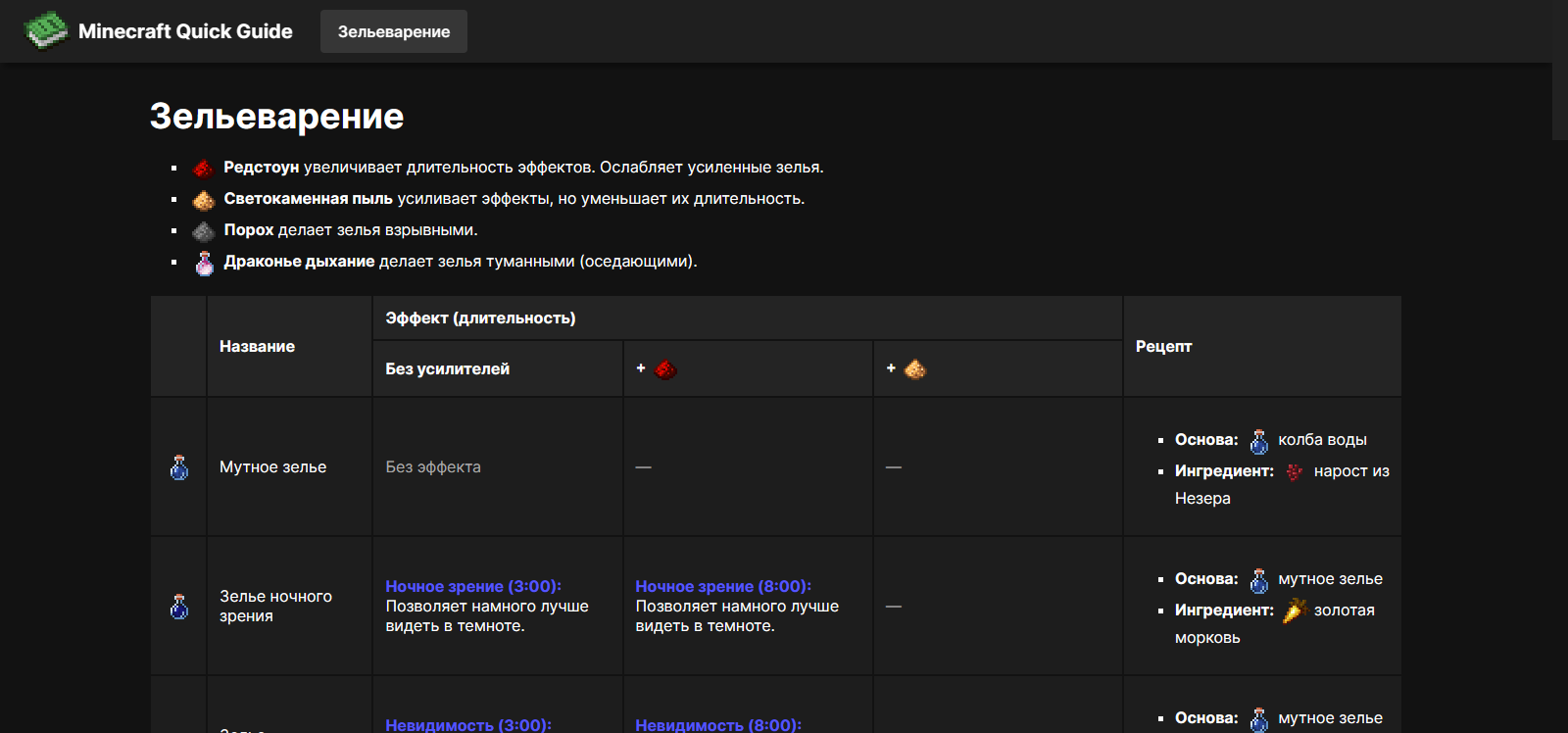Click the water bottle icon beside колба воды

[x=1259, y=442]
